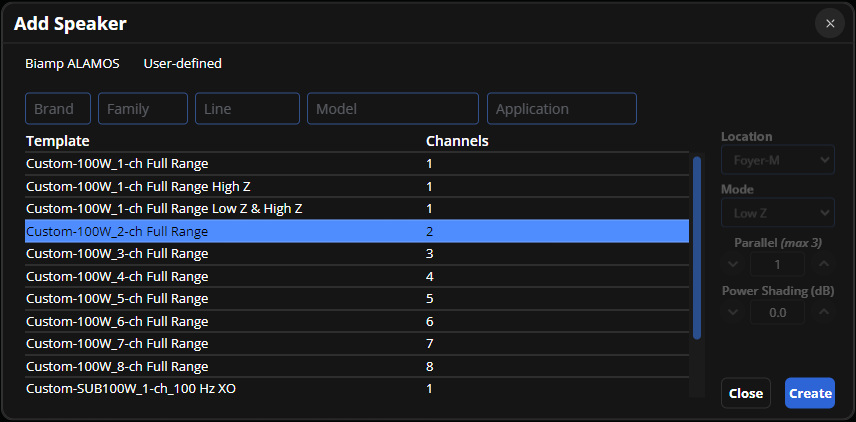Increase Power Shading dB value
856x422 pixels.
[x=824, y=312]
